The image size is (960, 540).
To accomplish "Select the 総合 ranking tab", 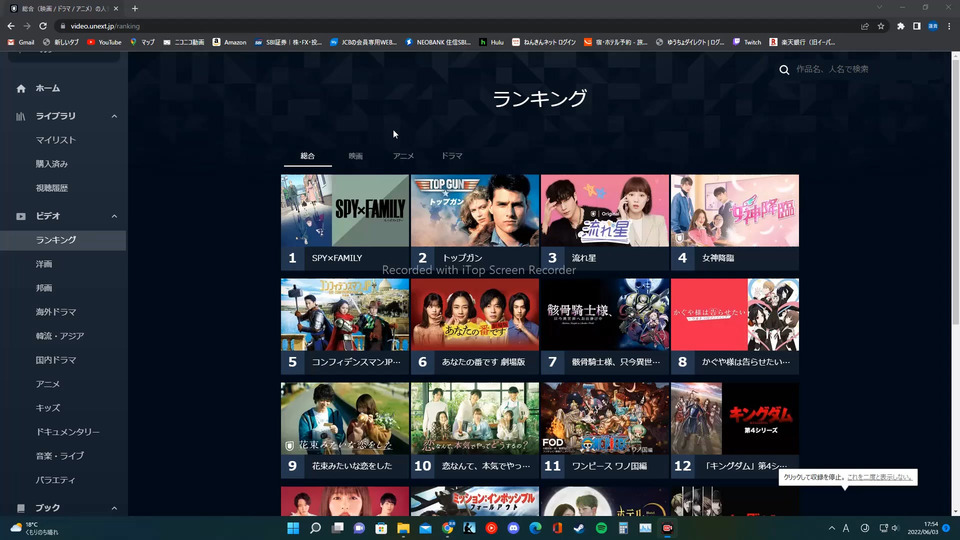I will 307,156.
